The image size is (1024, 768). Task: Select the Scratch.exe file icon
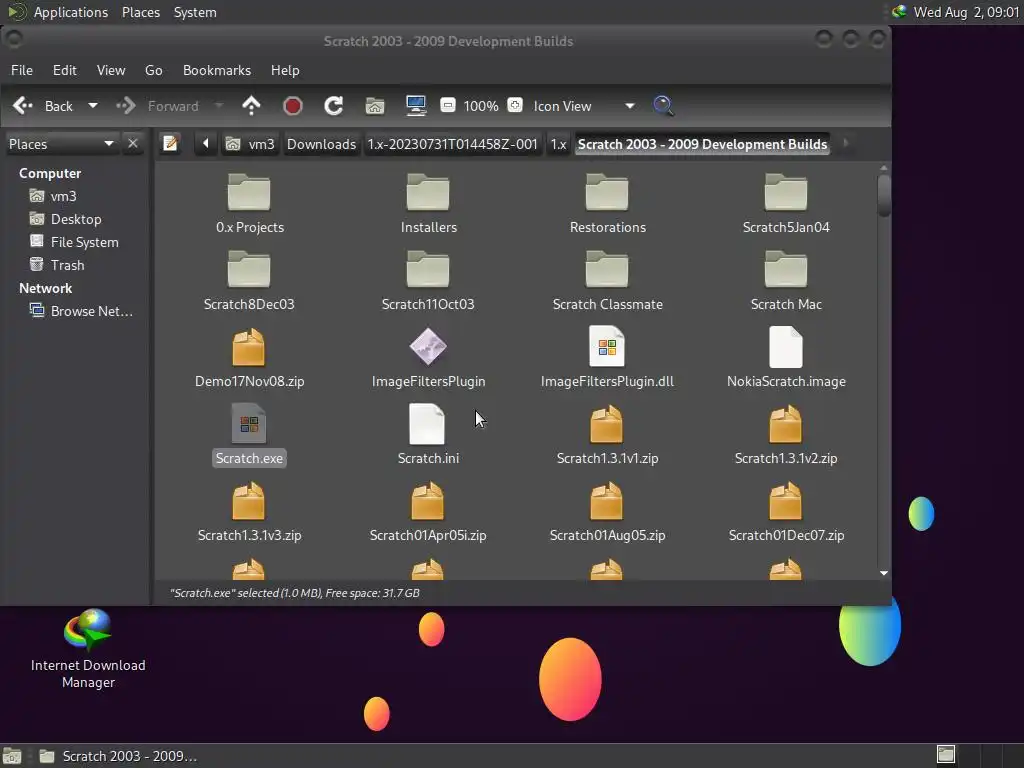tap(249, 424)
